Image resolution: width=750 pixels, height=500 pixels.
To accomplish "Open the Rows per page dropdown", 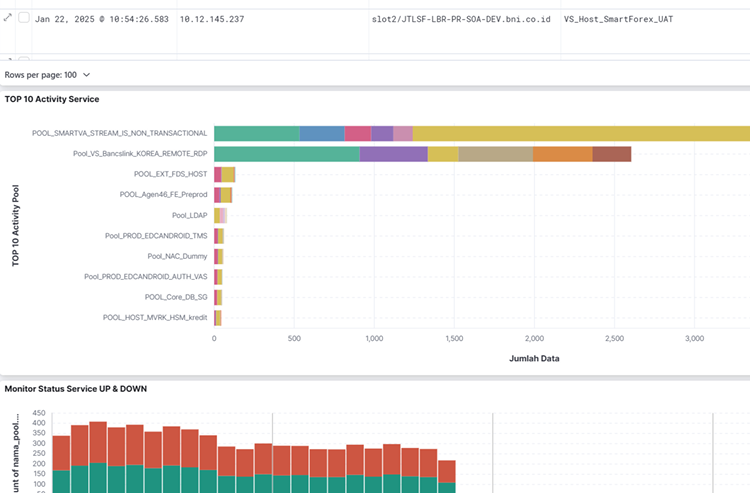I will (x=47, y=75).
